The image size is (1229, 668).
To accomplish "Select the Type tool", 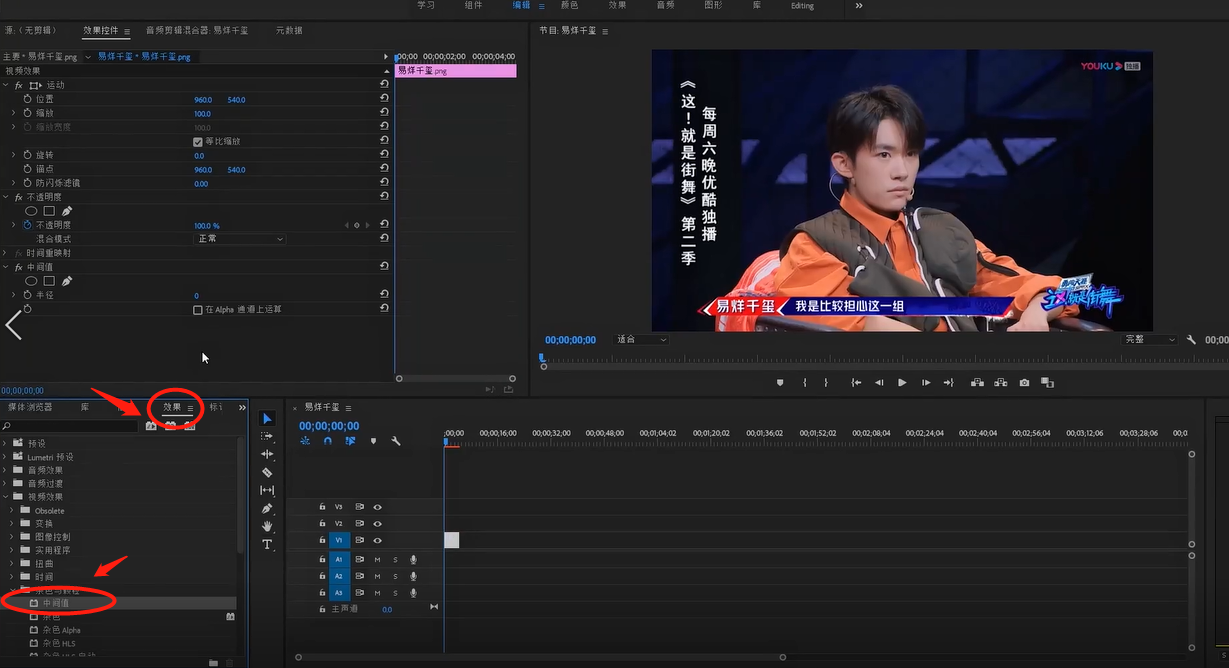I will pos(267,544).
